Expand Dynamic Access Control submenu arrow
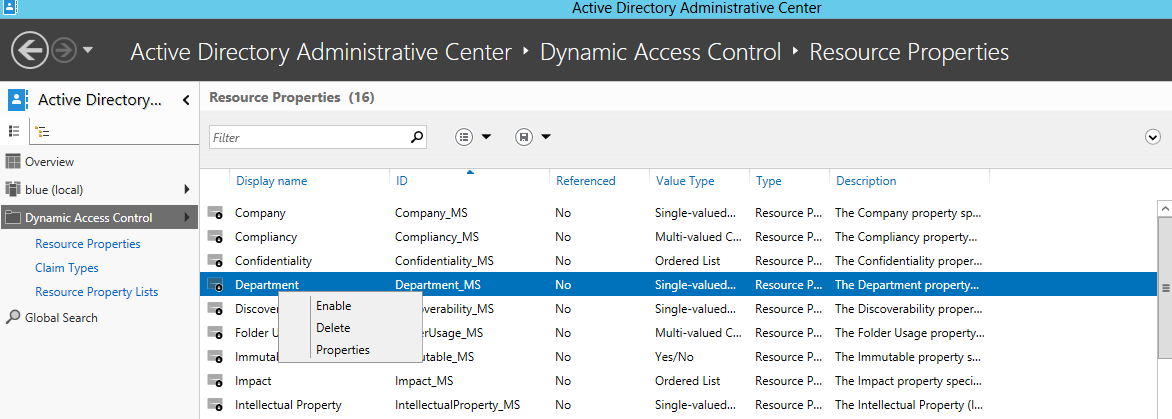 pyautogui.click(x=186, y=217)
